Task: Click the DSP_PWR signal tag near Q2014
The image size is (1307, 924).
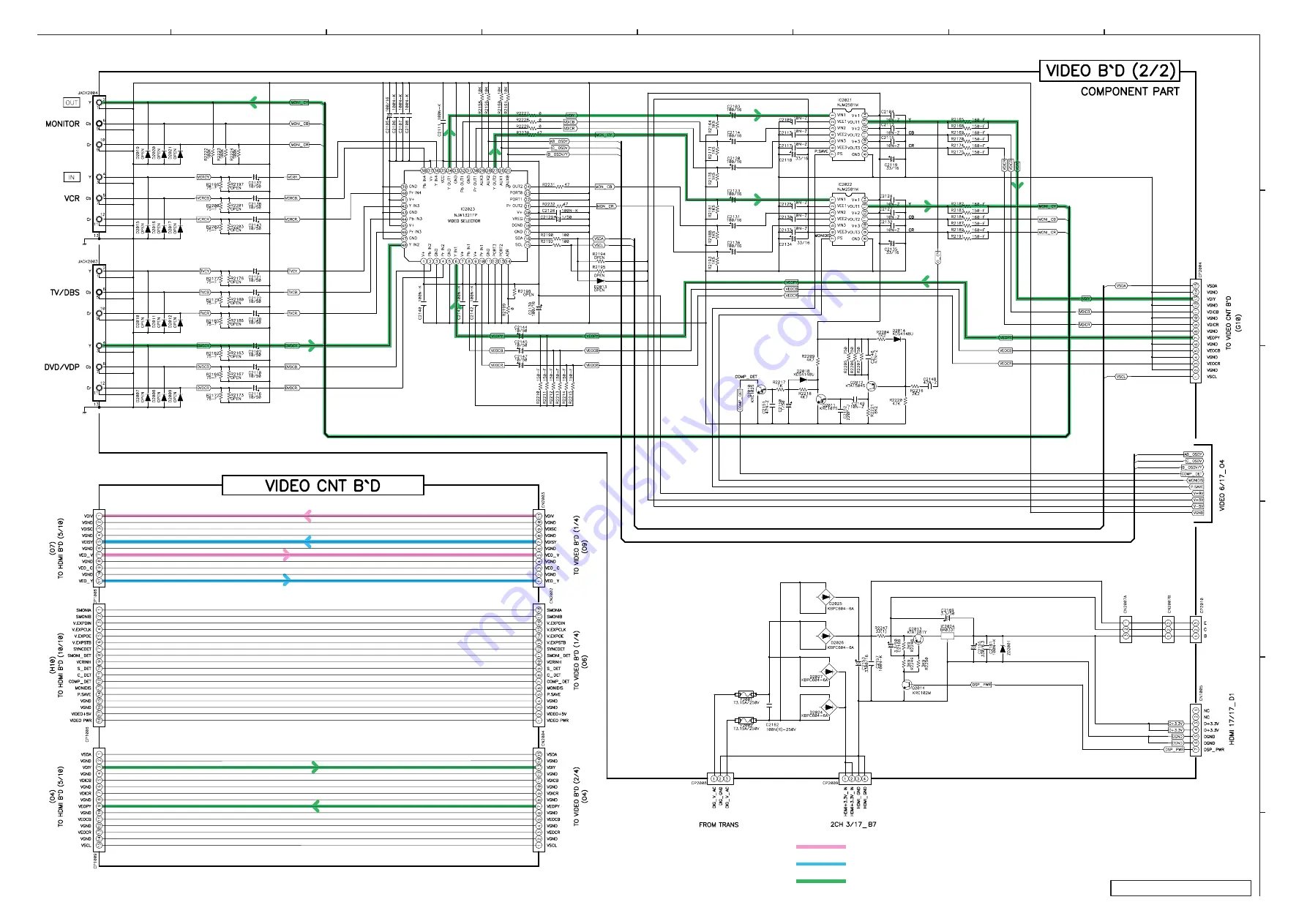Action: point(981,685)
